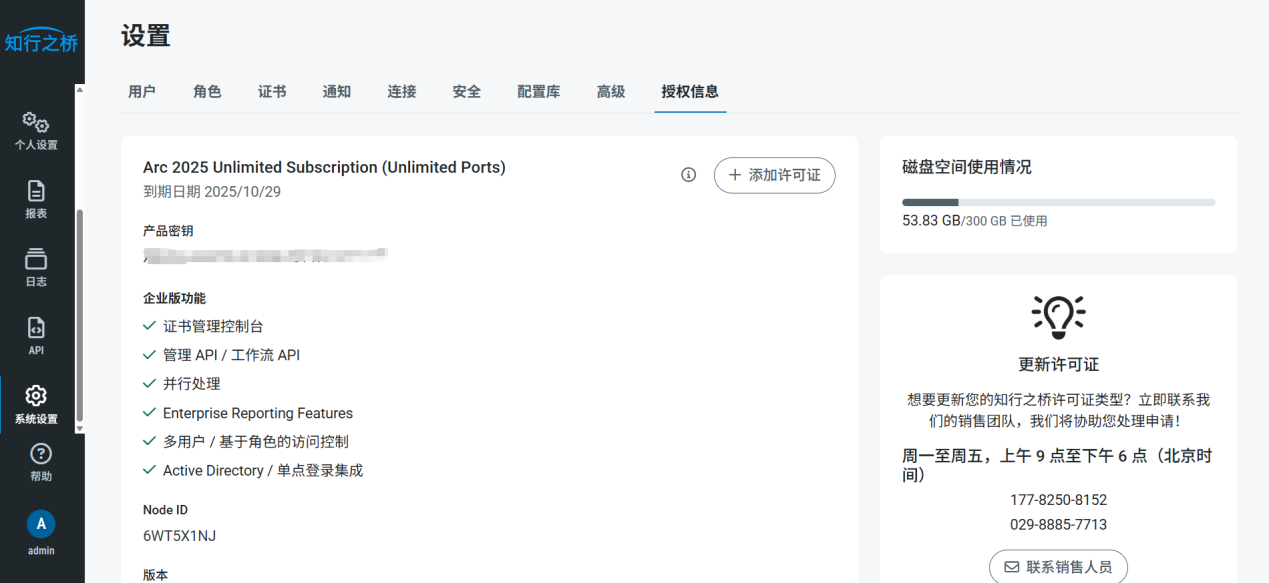Screen dimensions: 1269x583
Task: Click the disk space usage bar
Action: [1058, 202]
